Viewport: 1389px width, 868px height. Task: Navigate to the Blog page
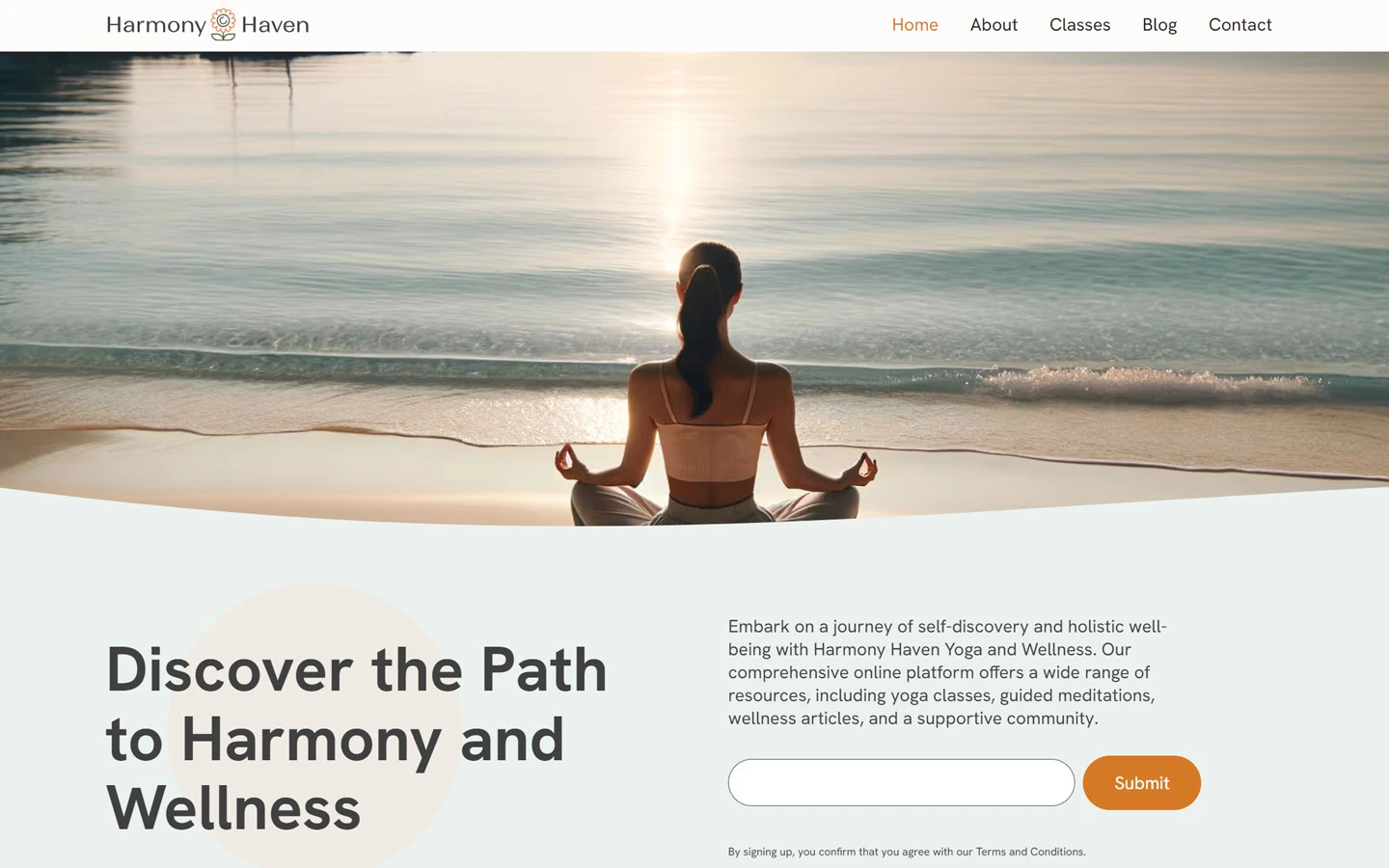[x=1159, y=25]
